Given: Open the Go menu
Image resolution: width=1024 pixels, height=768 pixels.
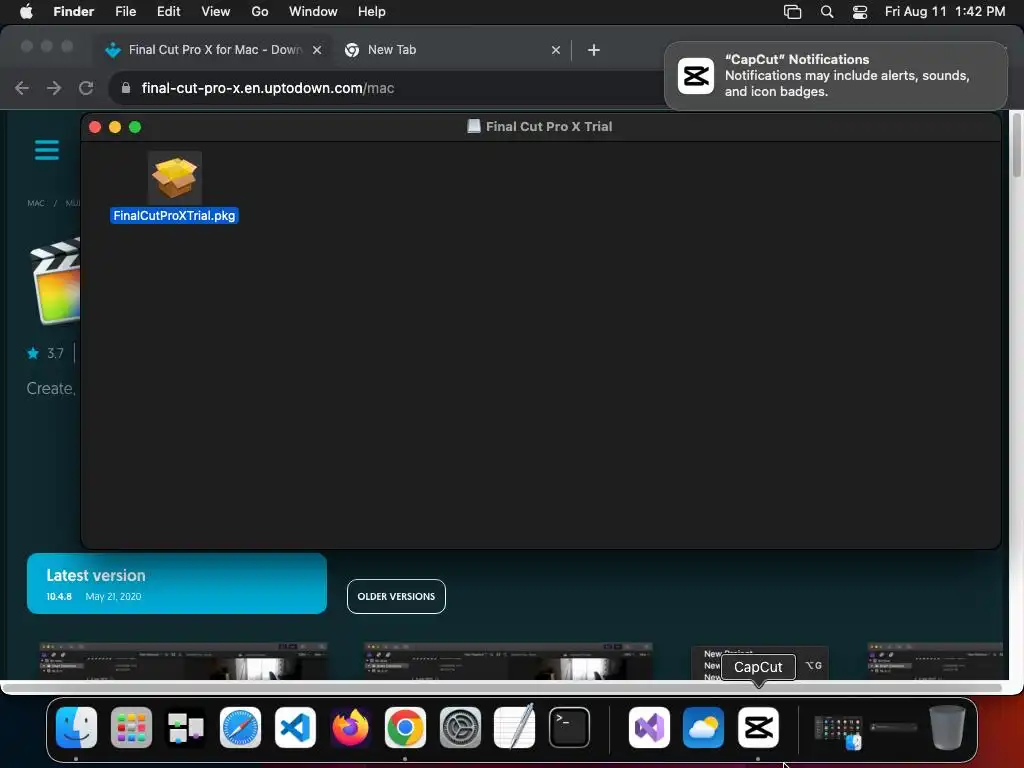Looking at the screenshot, I should (x=260, y=12).
